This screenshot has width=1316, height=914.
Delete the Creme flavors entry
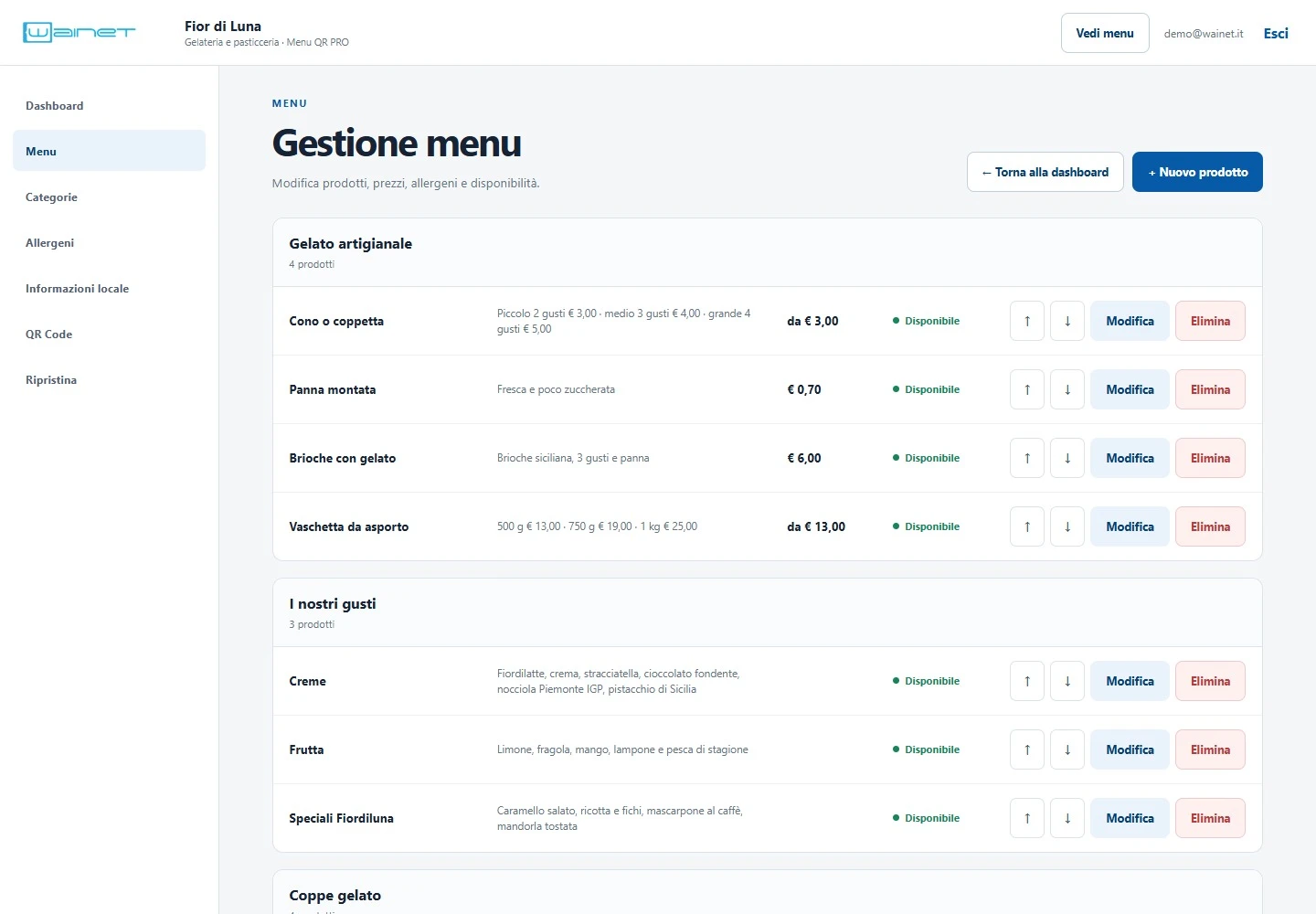pyautogui.click(x=1210, y=681)
